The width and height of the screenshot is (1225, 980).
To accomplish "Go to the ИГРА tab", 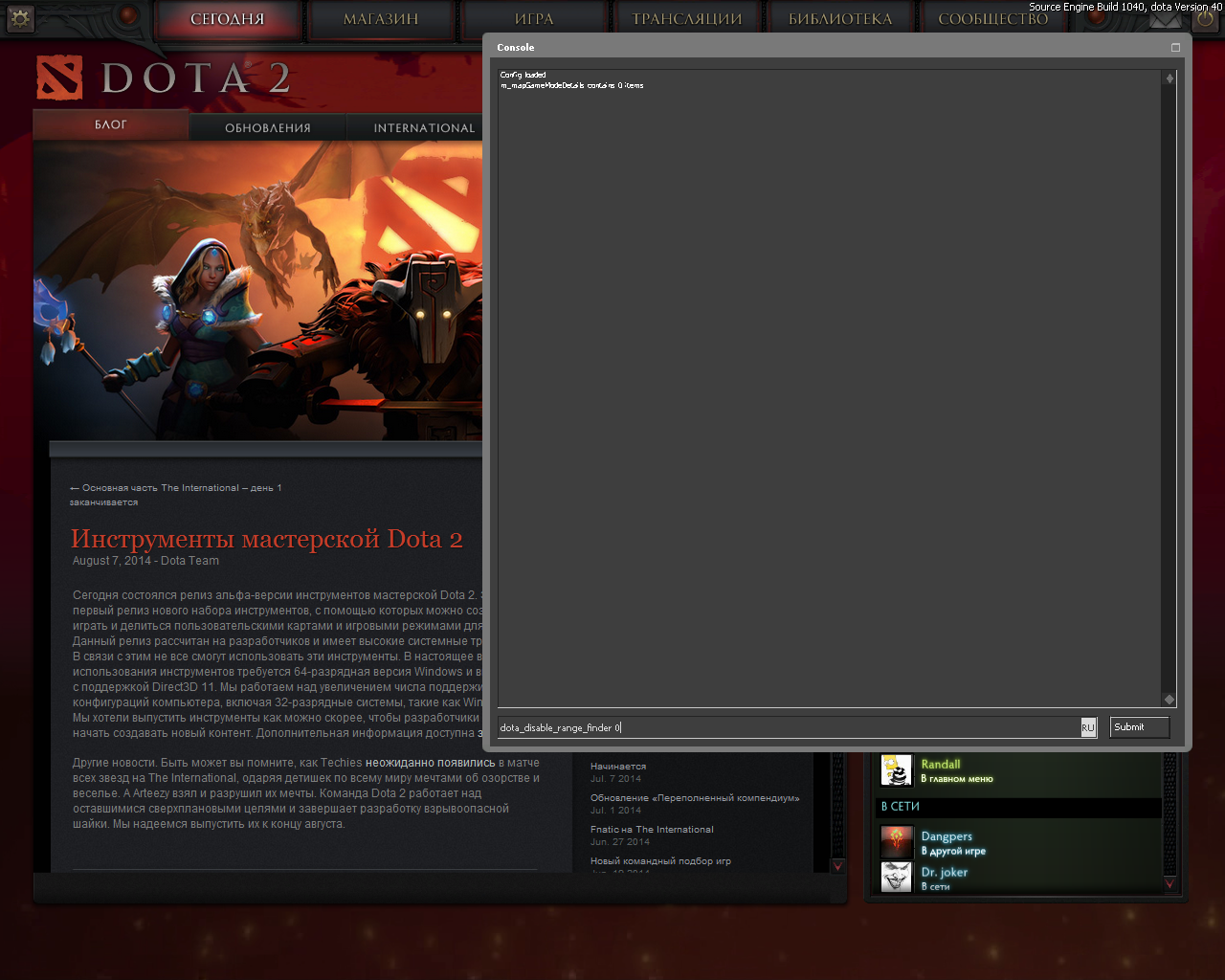I will click(x=534, y=19).
